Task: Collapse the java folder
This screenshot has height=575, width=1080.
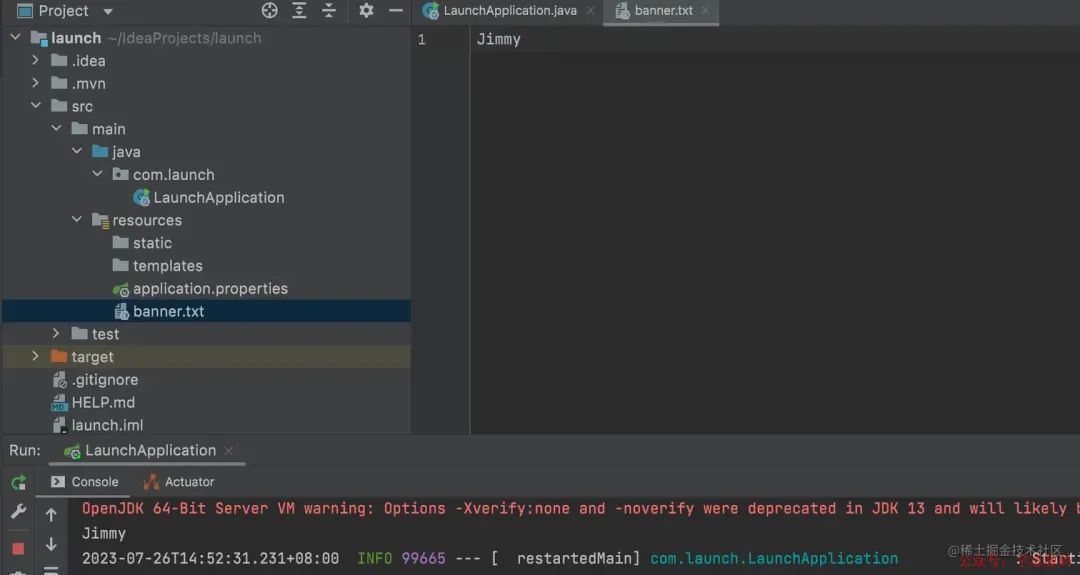Action: tap(77, 151)
